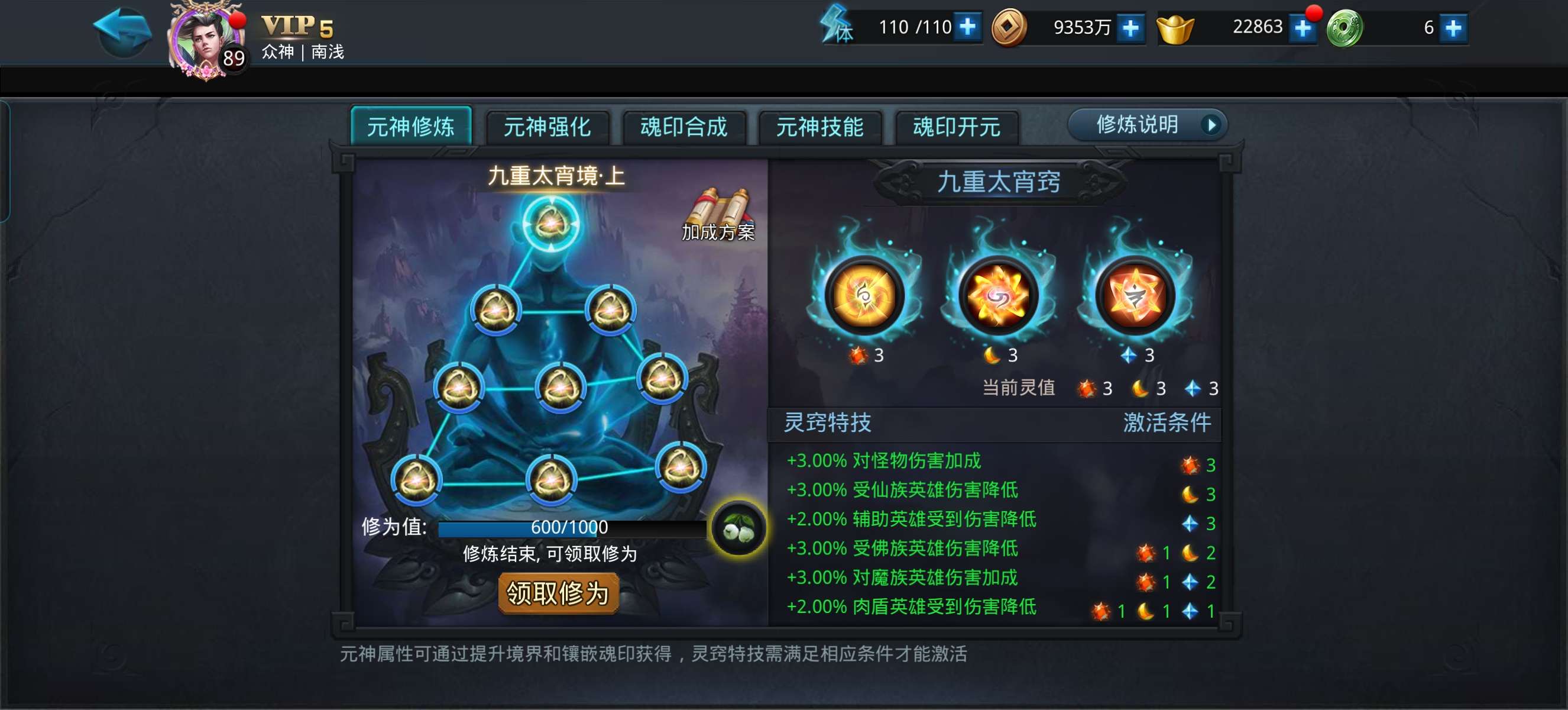Select the topmost head node on the meditation figure
Screen dimensions: 1568x710
click(x=551, y=224)
